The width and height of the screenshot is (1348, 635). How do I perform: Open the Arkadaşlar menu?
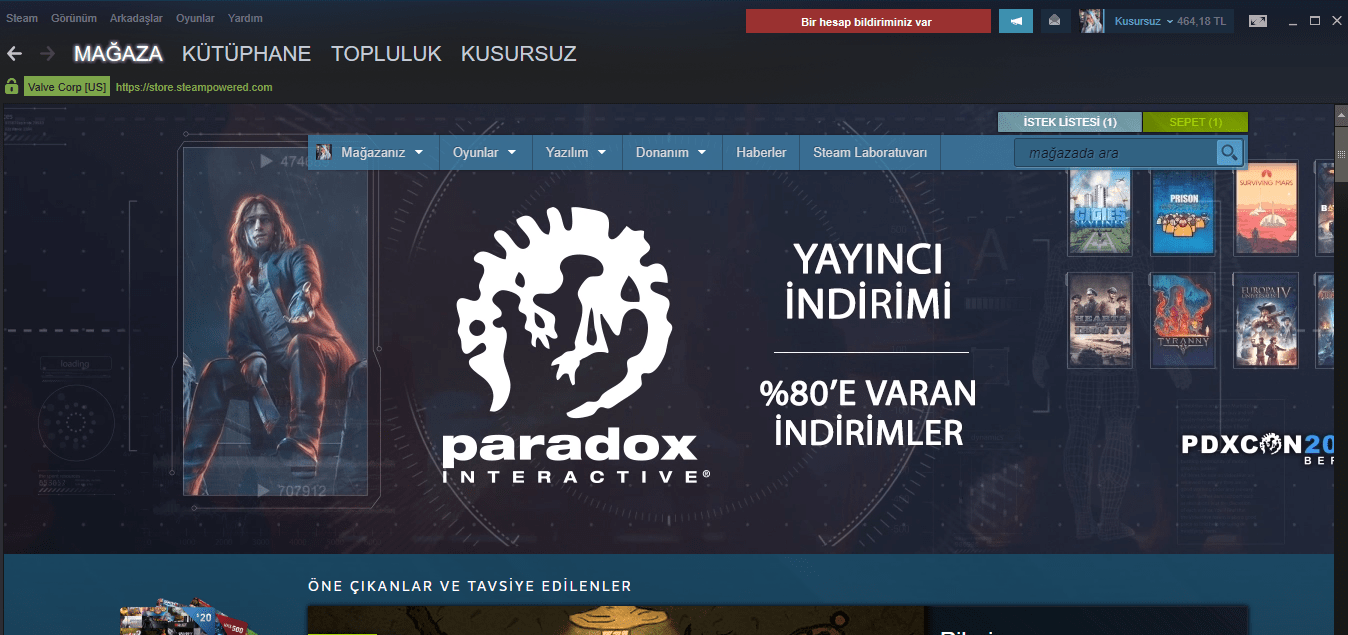[136, 19]
